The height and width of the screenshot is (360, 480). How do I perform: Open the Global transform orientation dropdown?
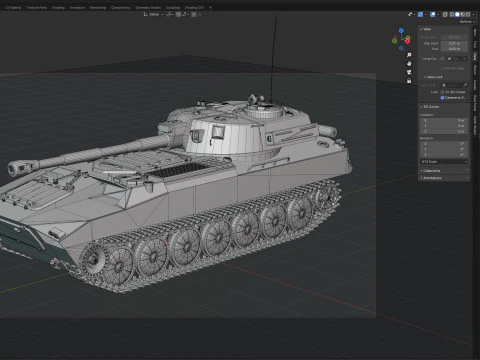[x=154, y=14]
